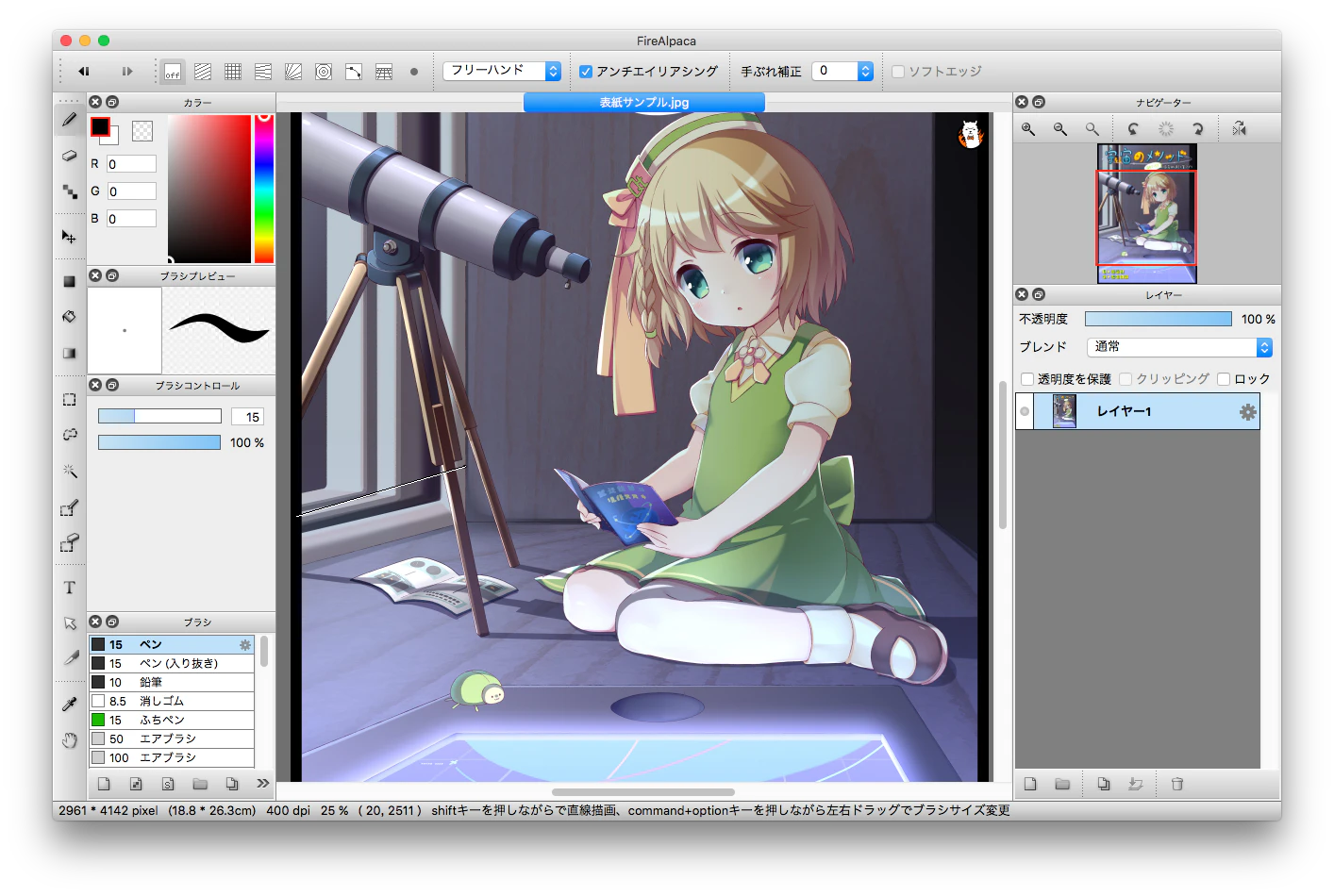Select the bucket fill tool
1334x896 pixels.
pyautogui.click(x=69, y=317)
